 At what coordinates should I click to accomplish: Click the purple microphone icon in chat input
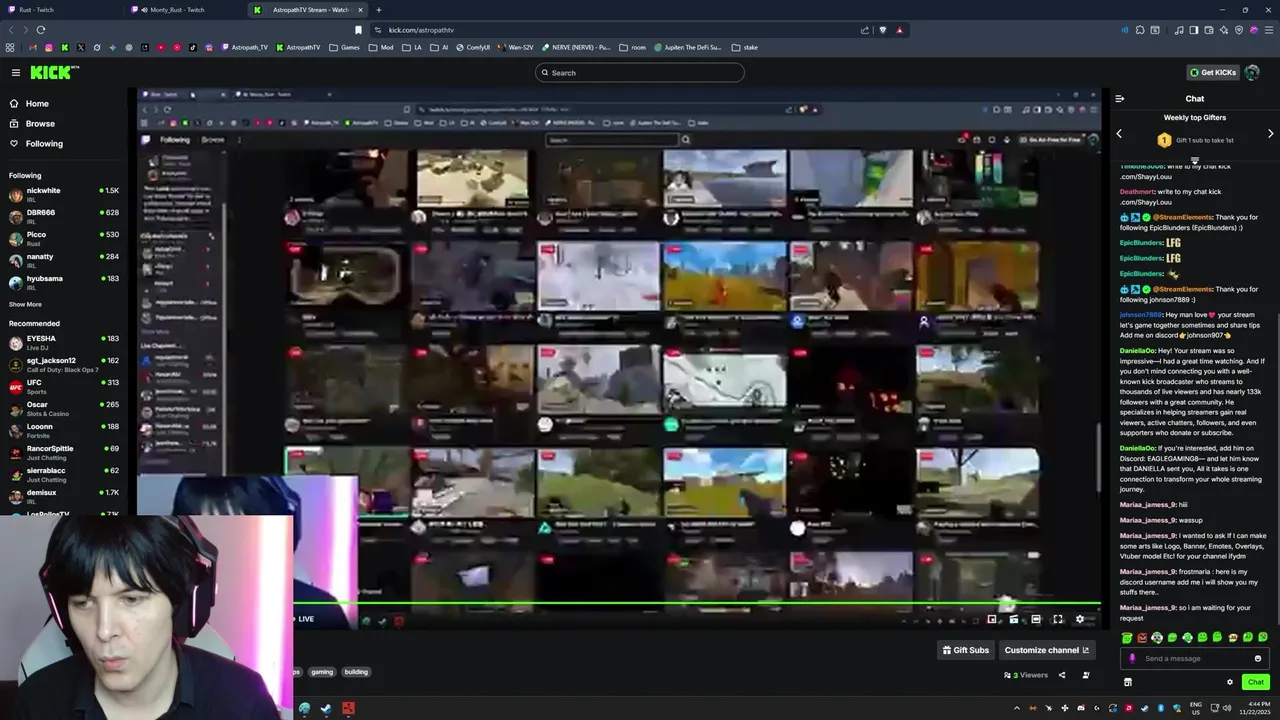pyautogui.click(x=1132, y=658)
